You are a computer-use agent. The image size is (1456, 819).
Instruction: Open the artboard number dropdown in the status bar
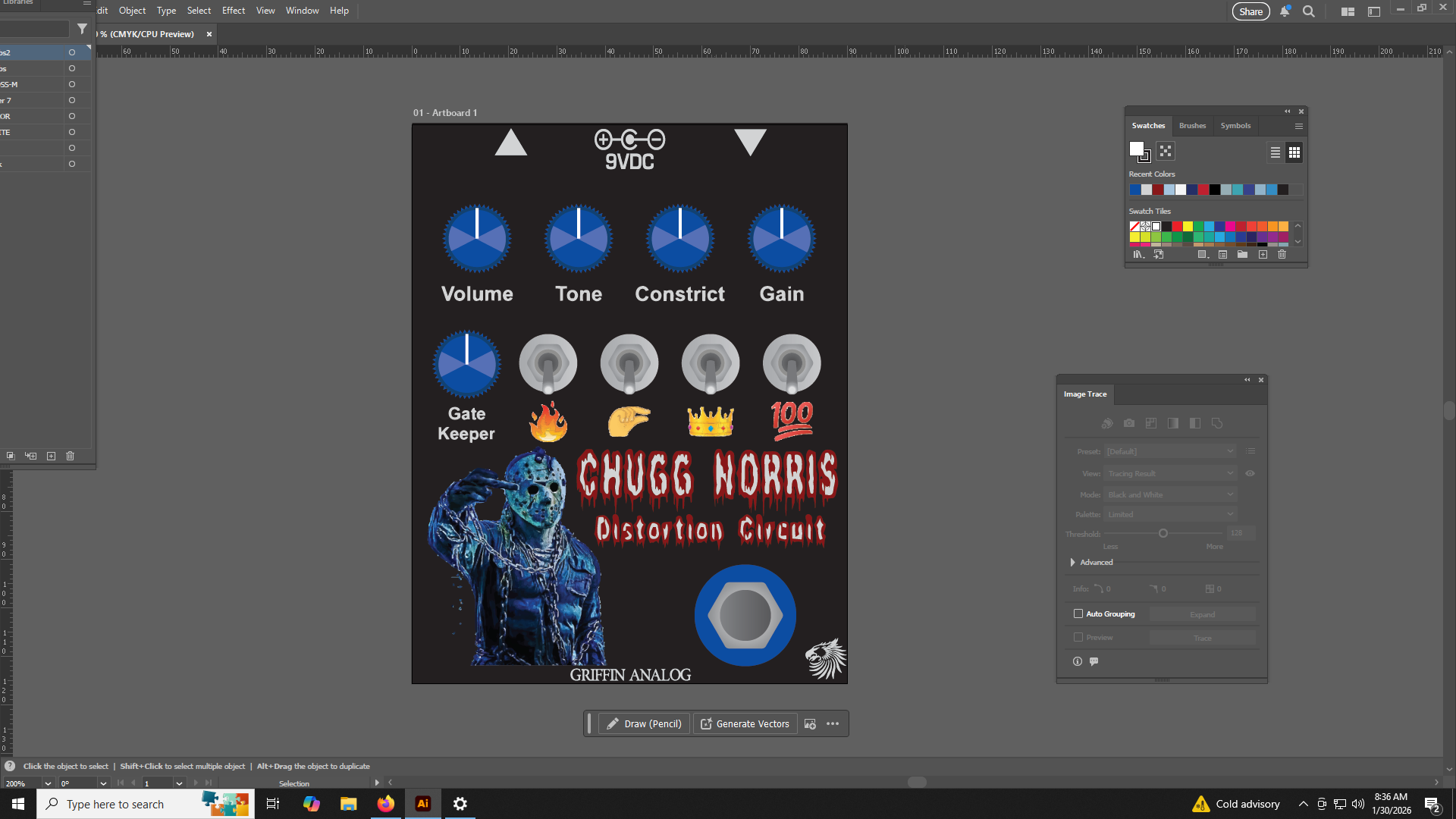point(179,783)
